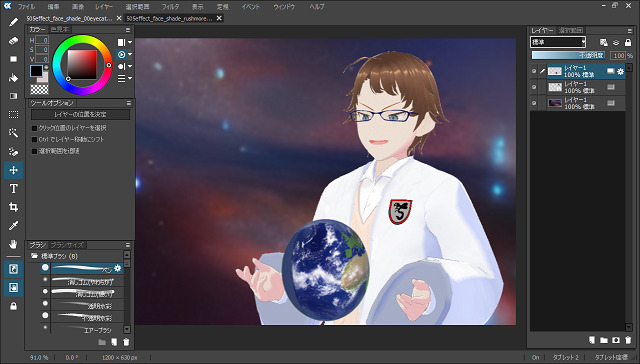The height and width of the screenshot is (364, 640).
Task: Select the Hand tool
Action: click(13, 244)
